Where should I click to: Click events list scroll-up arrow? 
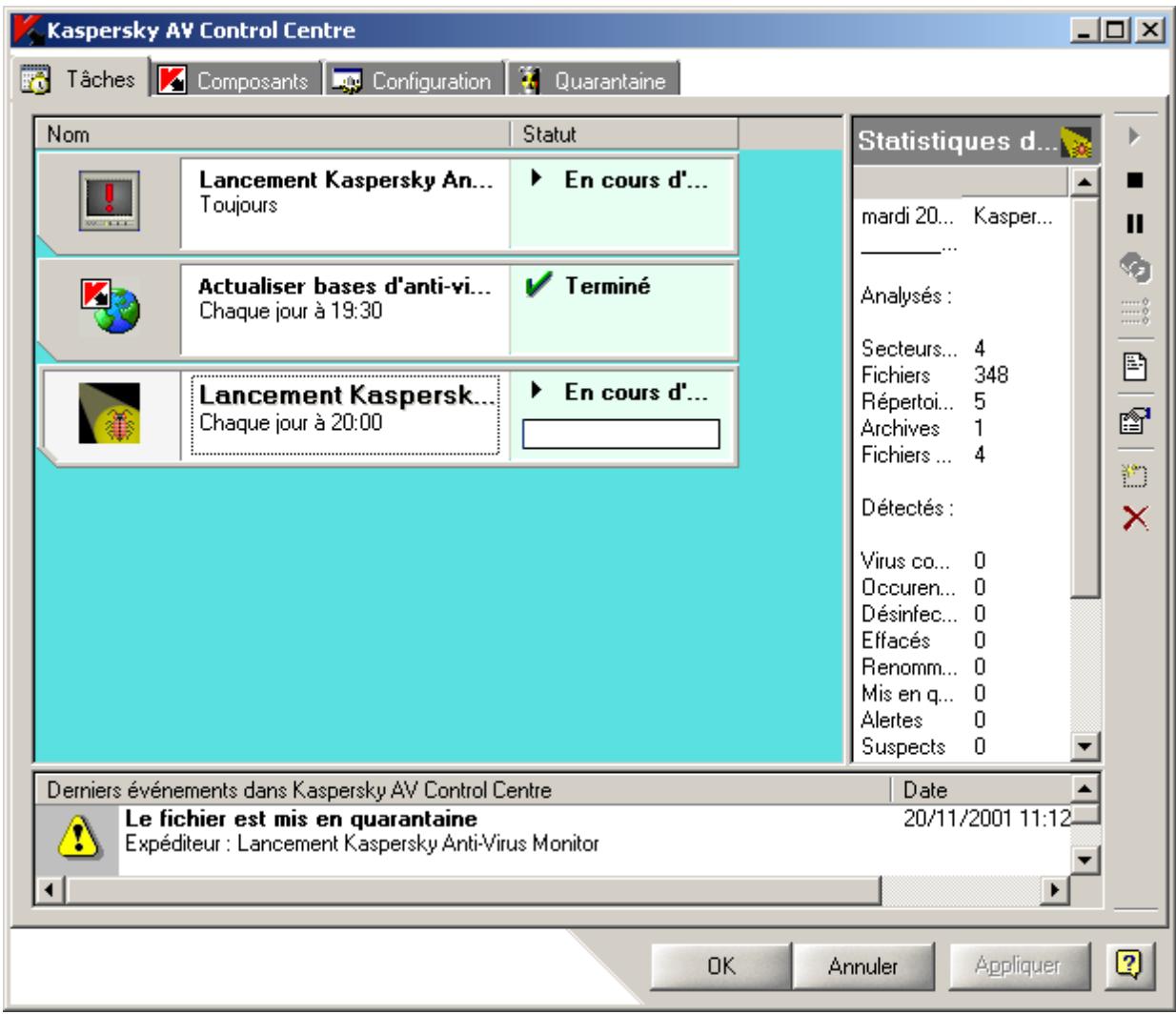point(1085,788)
